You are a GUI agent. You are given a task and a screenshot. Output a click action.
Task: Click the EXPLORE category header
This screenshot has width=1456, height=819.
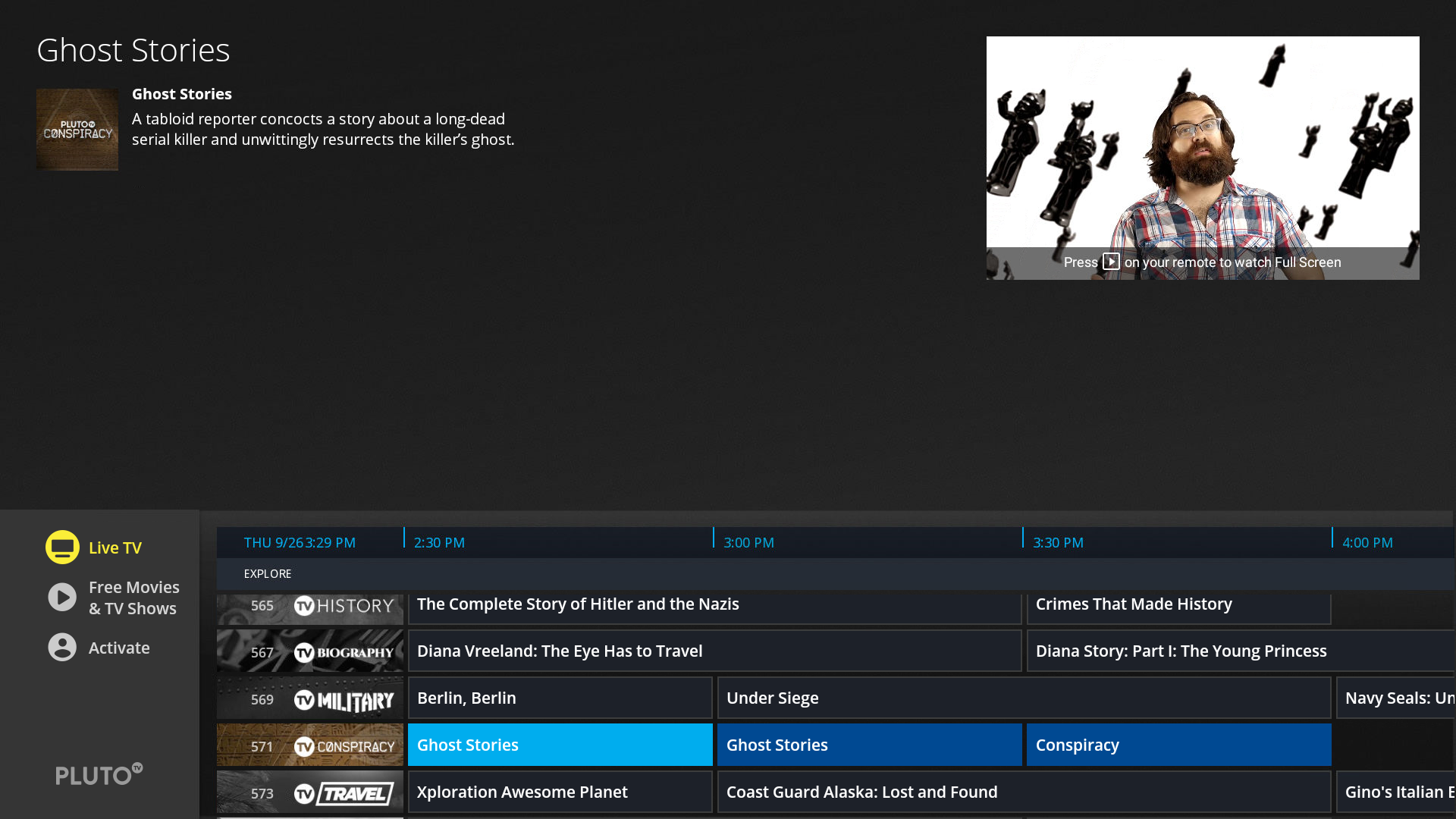pyautogui.click(x=268, y=574)
